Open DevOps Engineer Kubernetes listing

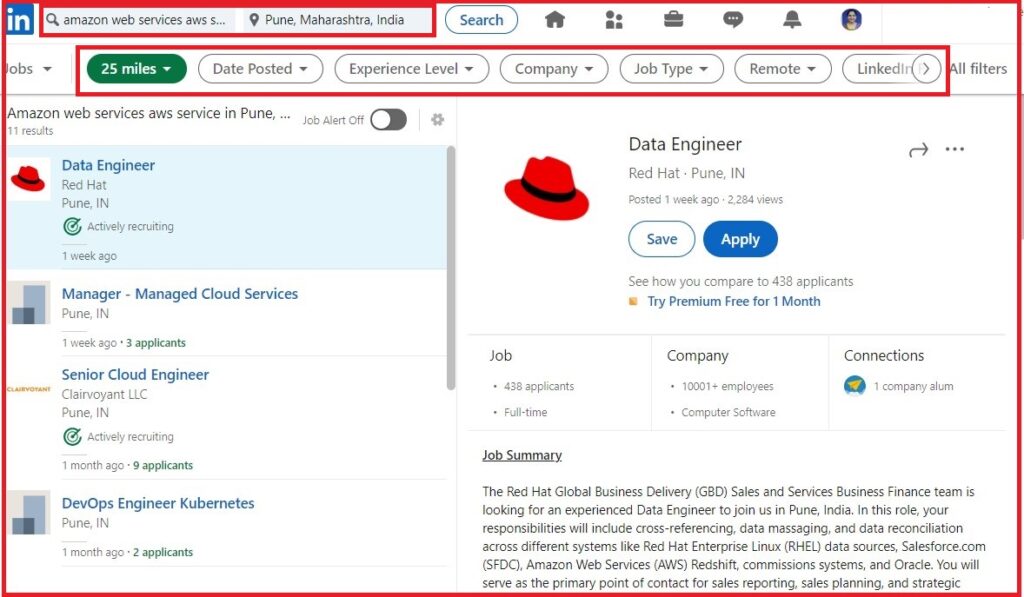click(x=158, y=503)
